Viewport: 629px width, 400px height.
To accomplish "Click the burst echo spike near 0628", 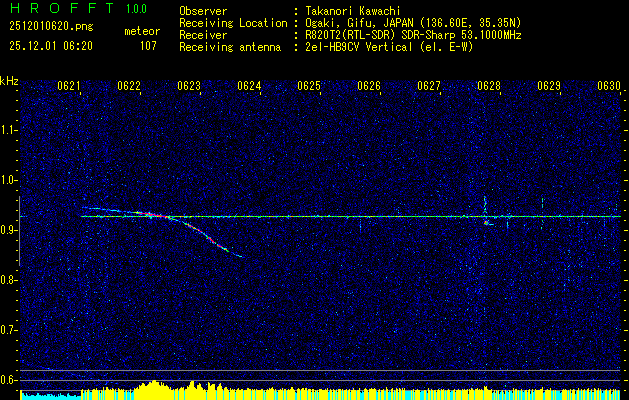I will click(485, 212).
